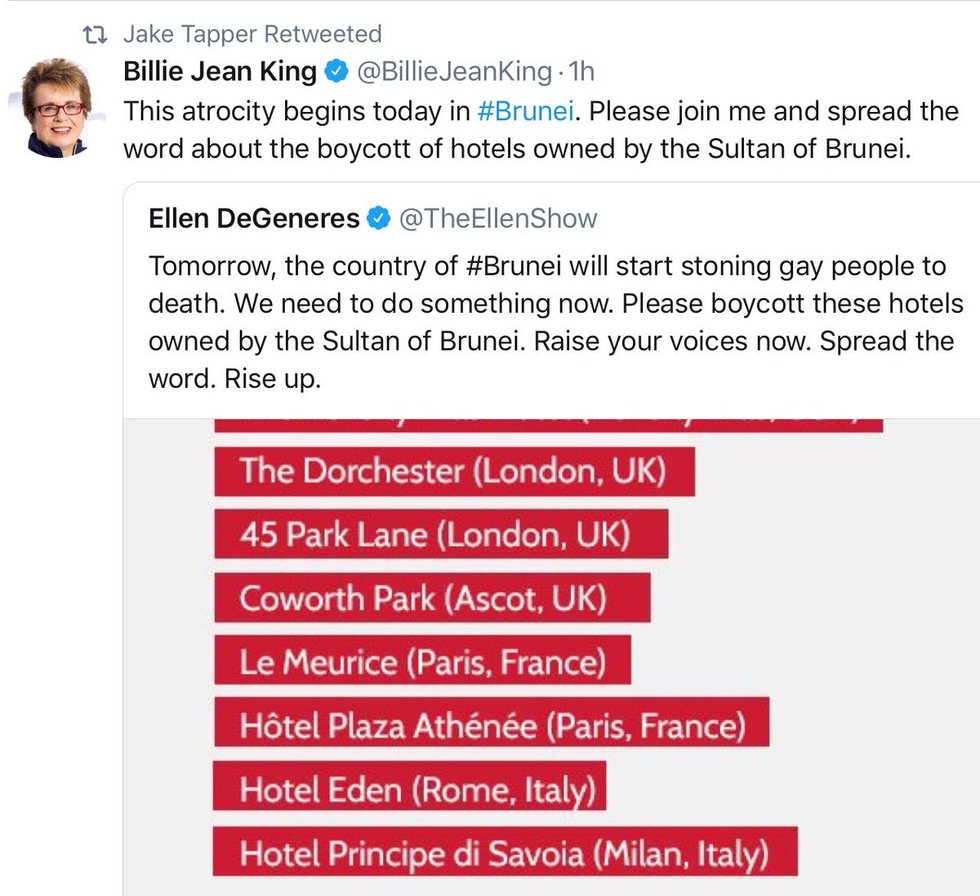Open the blue #Brunei hashtag link
The width and height of the screenshot is (980, 896).
(525, 111)
